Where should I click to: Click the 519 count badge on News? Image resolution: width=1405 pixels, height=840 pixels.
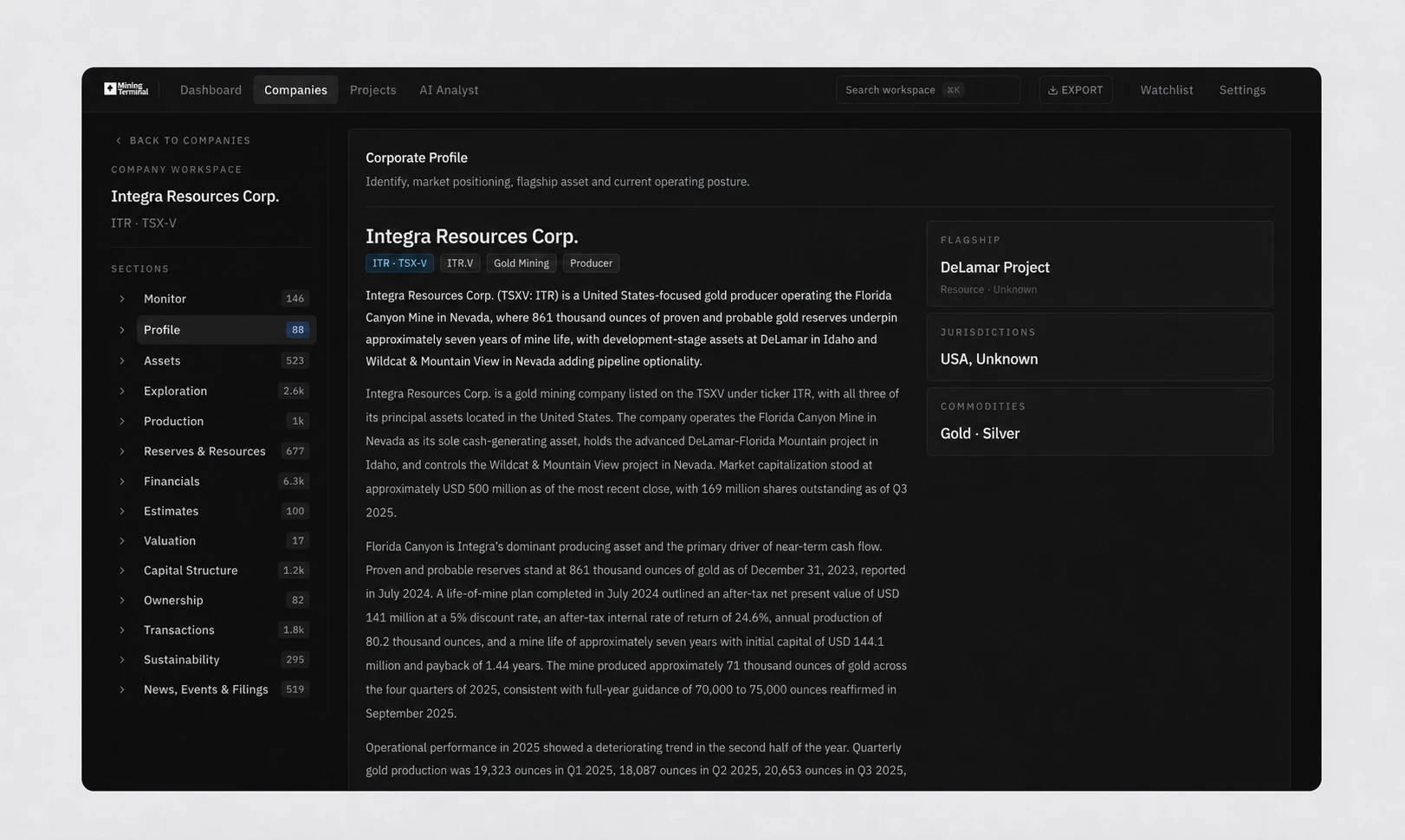(295, 690)
